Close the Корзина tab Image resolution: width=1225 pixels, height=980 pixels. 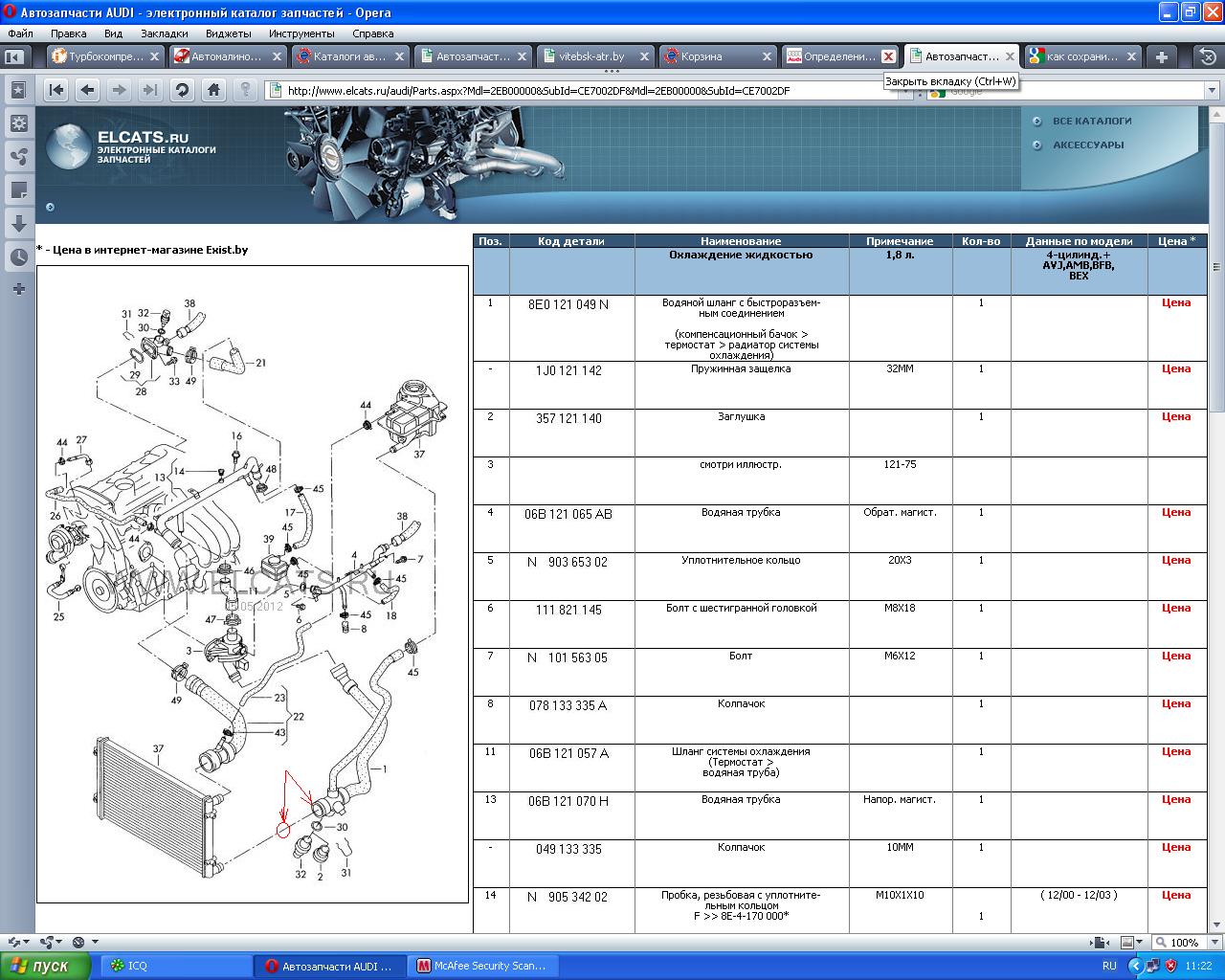point(766,56)
